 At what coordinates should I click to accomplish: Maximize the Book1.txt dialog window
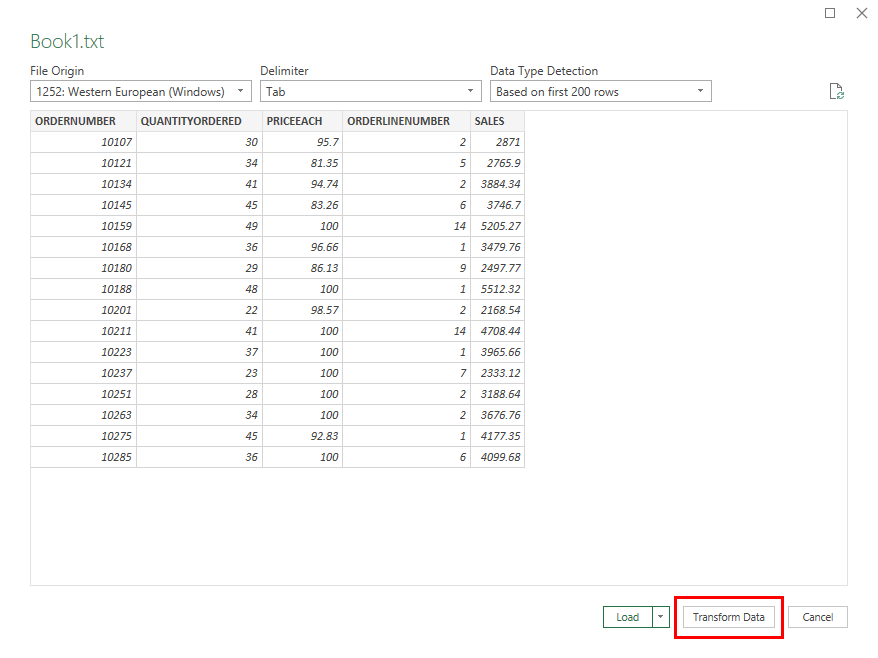[x=830, y=13]
